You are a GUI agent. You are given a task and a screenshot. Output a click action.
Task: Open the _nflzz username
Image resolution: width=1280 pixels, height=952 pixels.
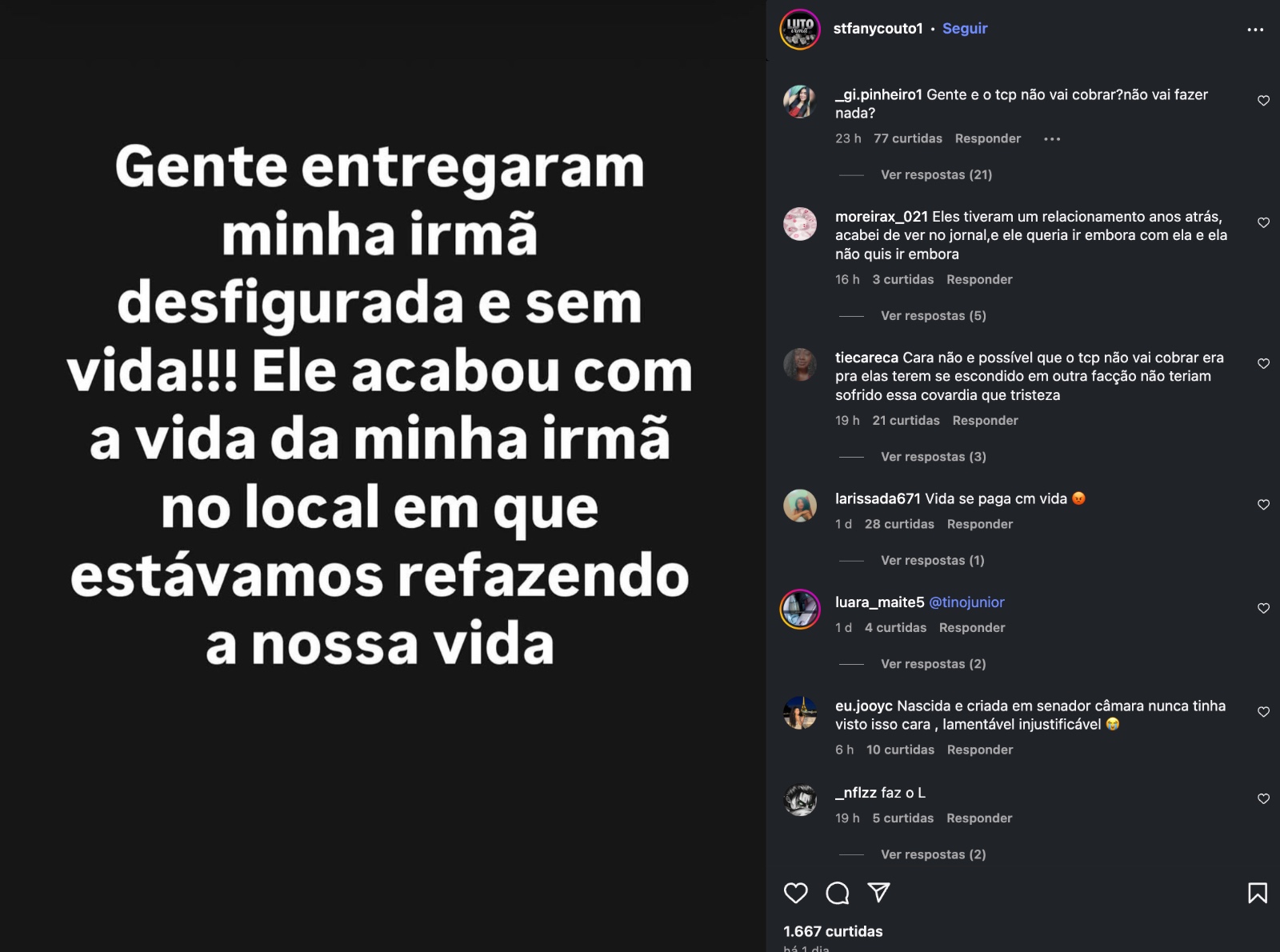tap(856, 793)
